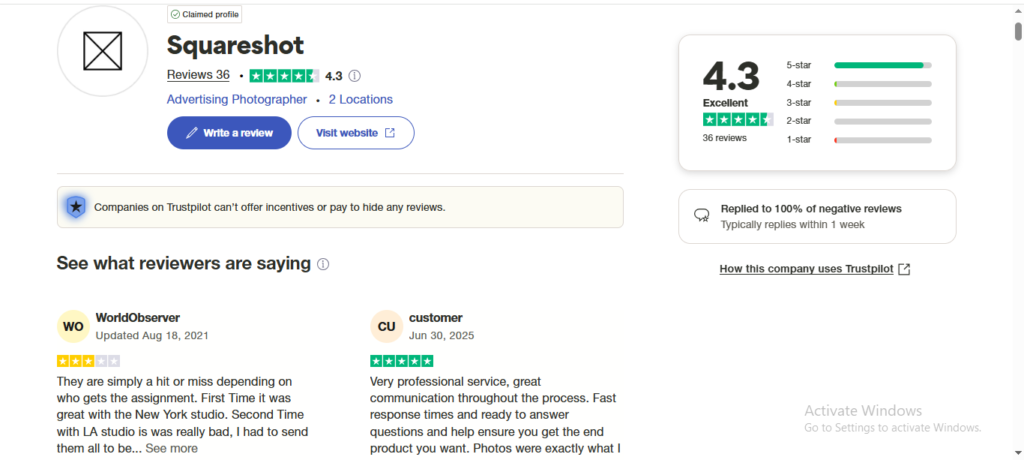
Task: Expand WorldObserver review with See more
Action: point(172,448)
